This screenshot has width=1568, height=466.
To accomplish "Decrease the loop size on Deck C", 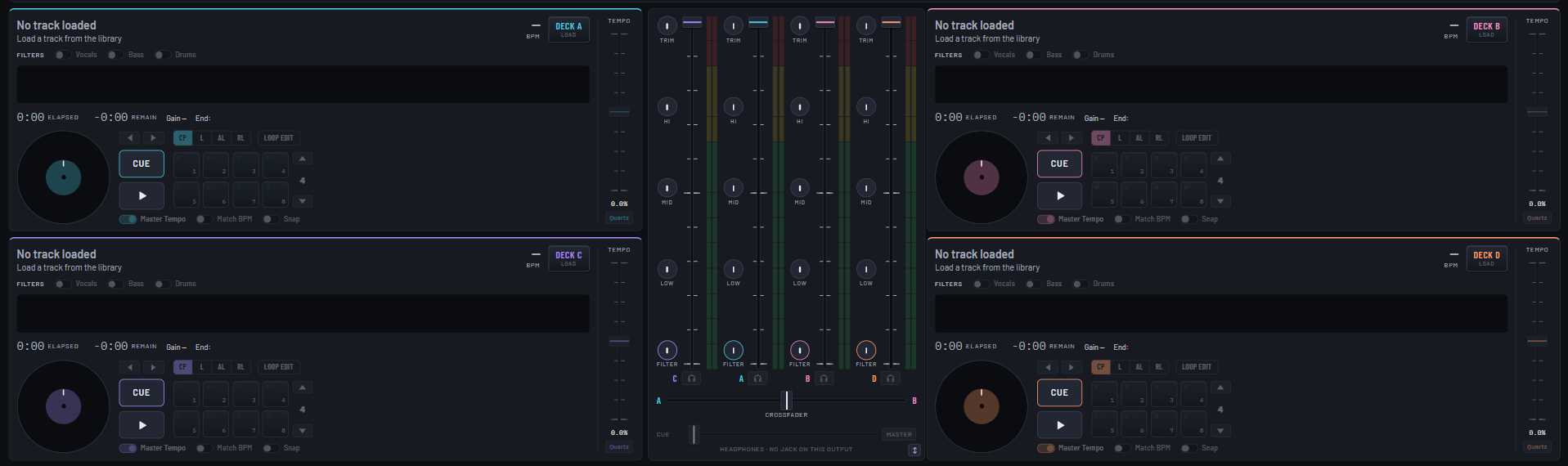I will [x=303, y=430].
